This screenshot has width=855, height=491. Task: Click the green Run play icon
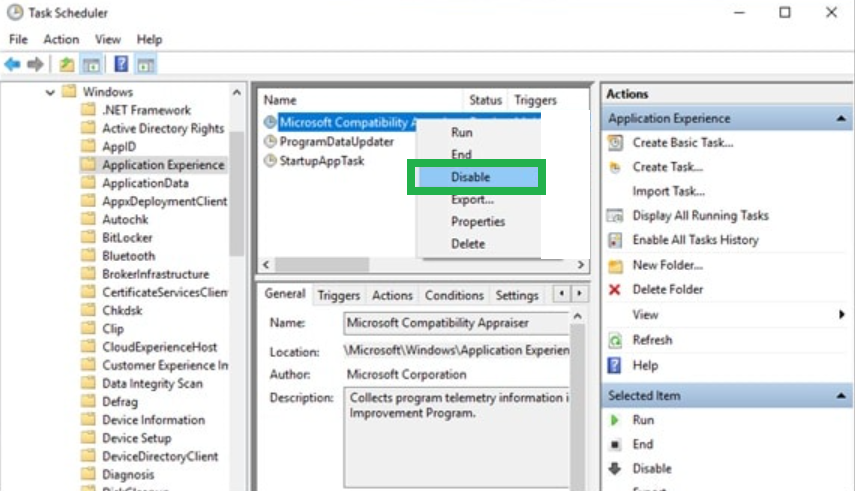coord(615,420)
